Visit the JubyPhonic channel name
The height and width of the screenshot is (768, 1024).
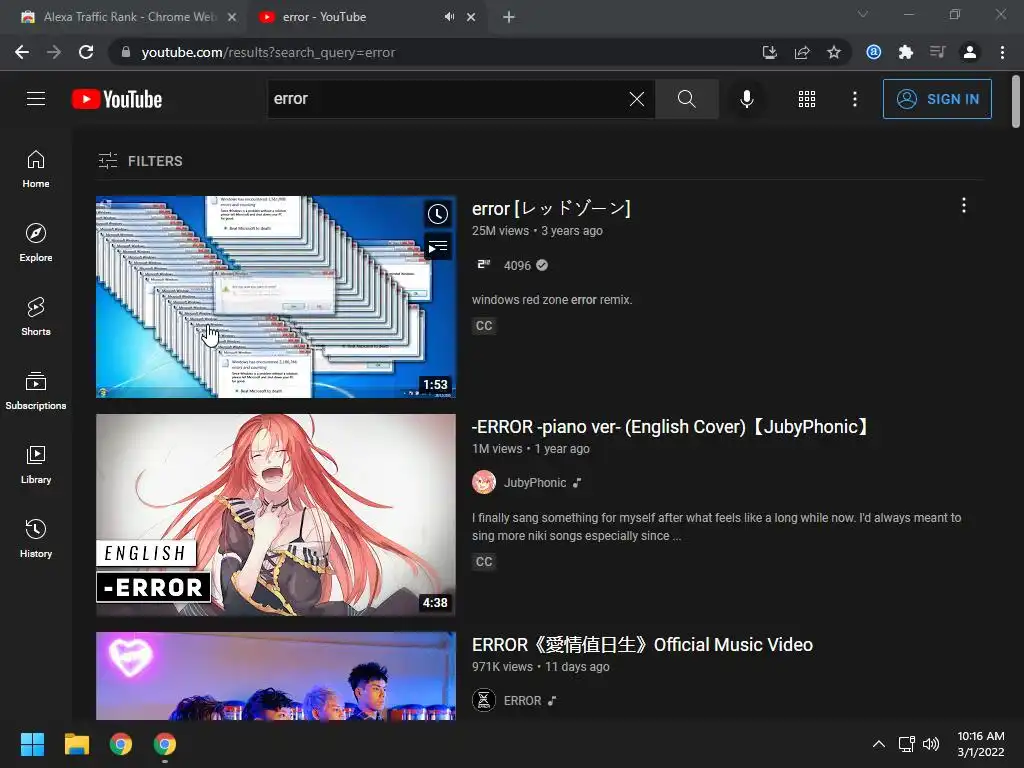[535, 483]
